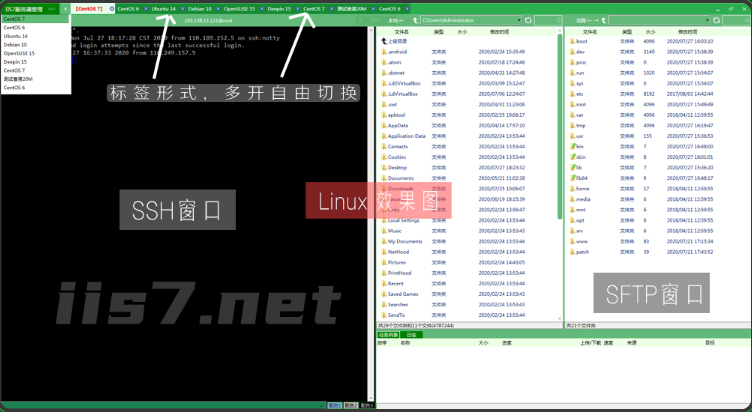Open the remote path dropdown
The width and height of the screenshot is (752, 412).
pyautogui.click(x=708, y=20)
